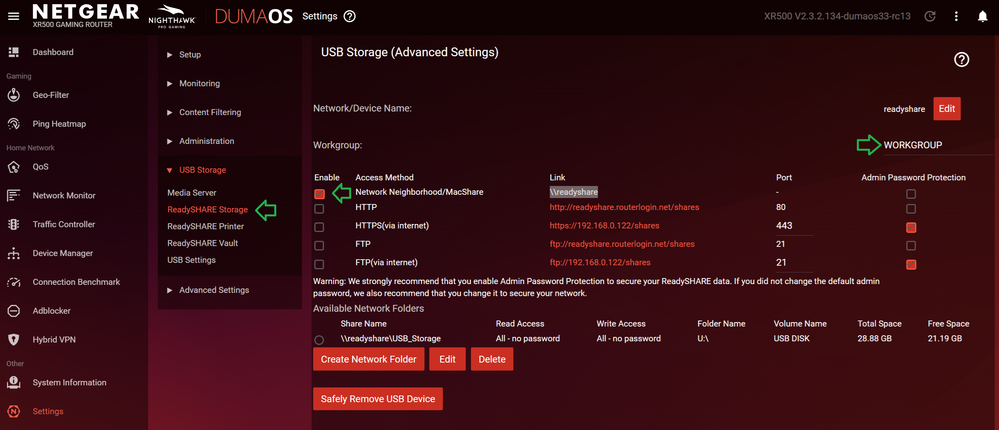999x430 pixels.
Task: Click the Geo-Filter sidebar icon
Action: 13,95
